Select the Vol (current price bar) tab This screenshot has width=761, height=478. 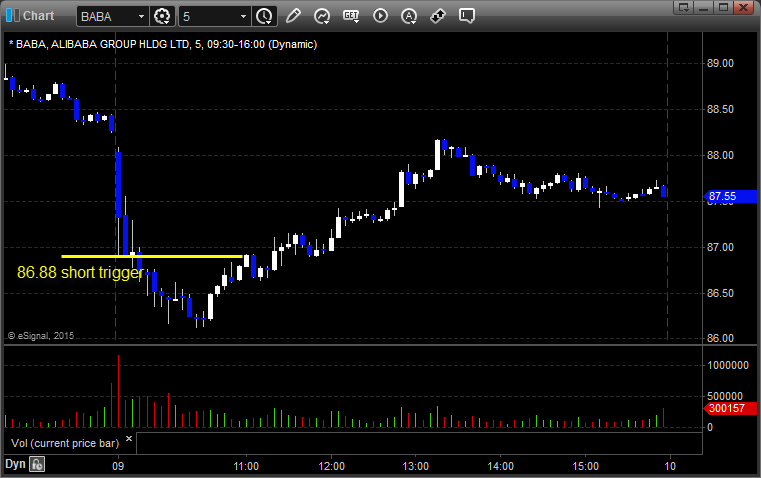62,442
